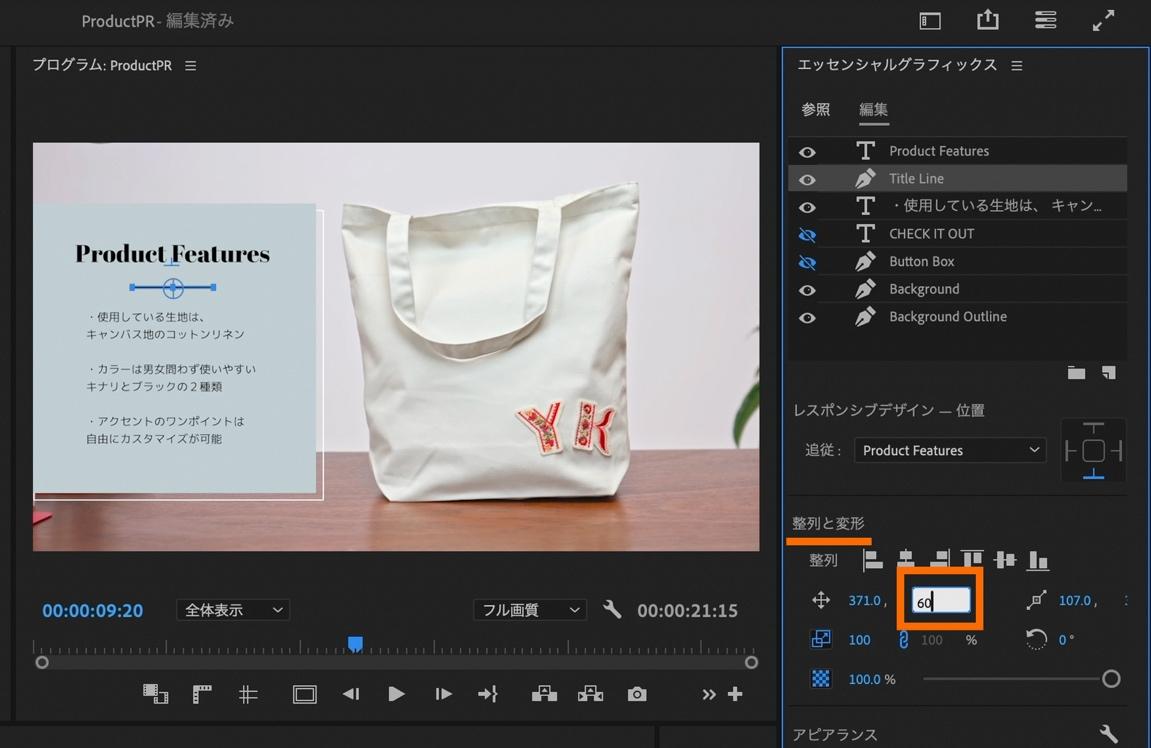
Task: Open the 追従 Product Features dropdown
Action: [x=949, y=450]
